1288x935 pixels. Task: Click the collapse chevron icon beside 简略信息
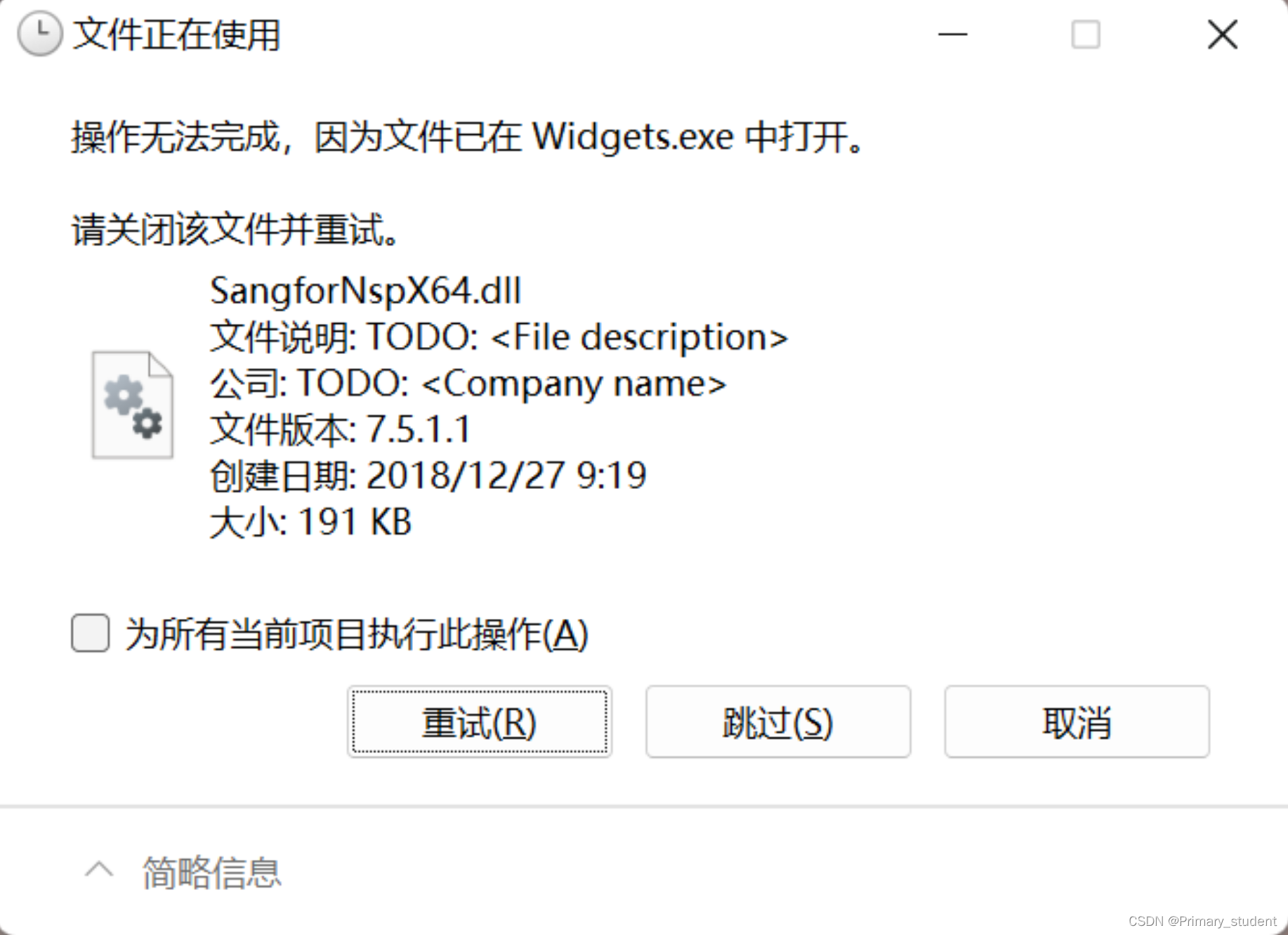(x=99, y=870)
